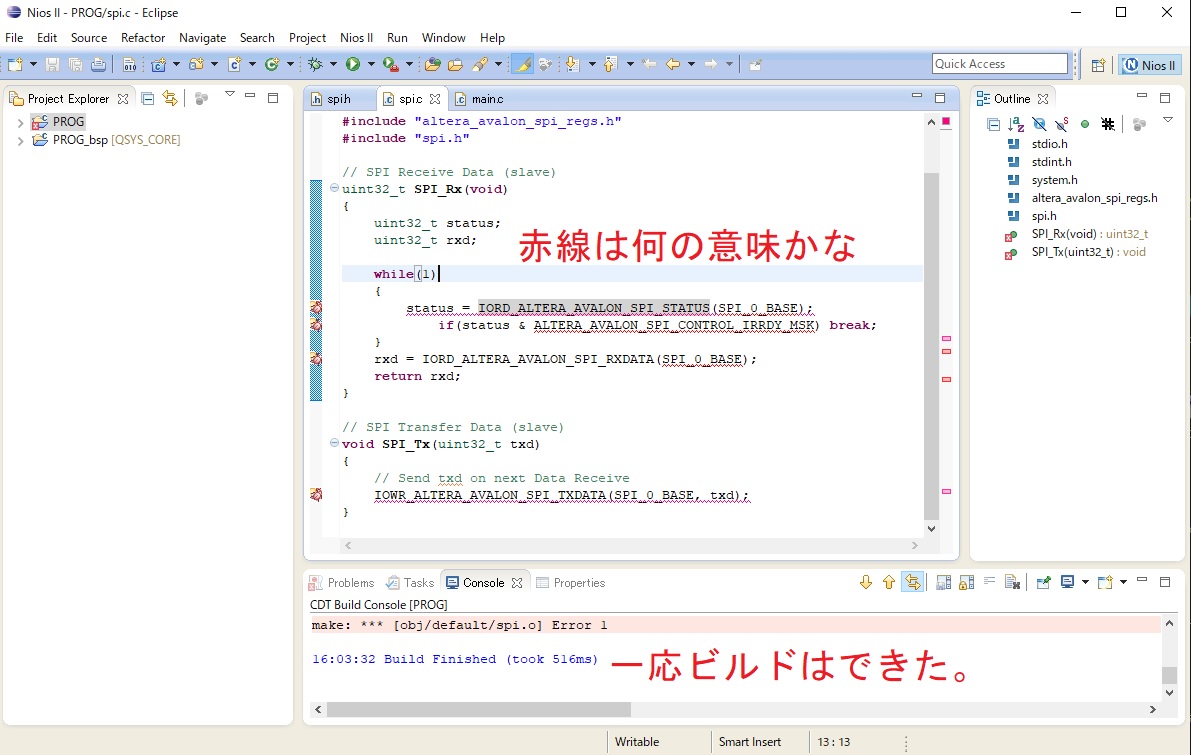Jump to Next Annotation down arrow icon
1191x755 pixels.
[x=573, y=65]
